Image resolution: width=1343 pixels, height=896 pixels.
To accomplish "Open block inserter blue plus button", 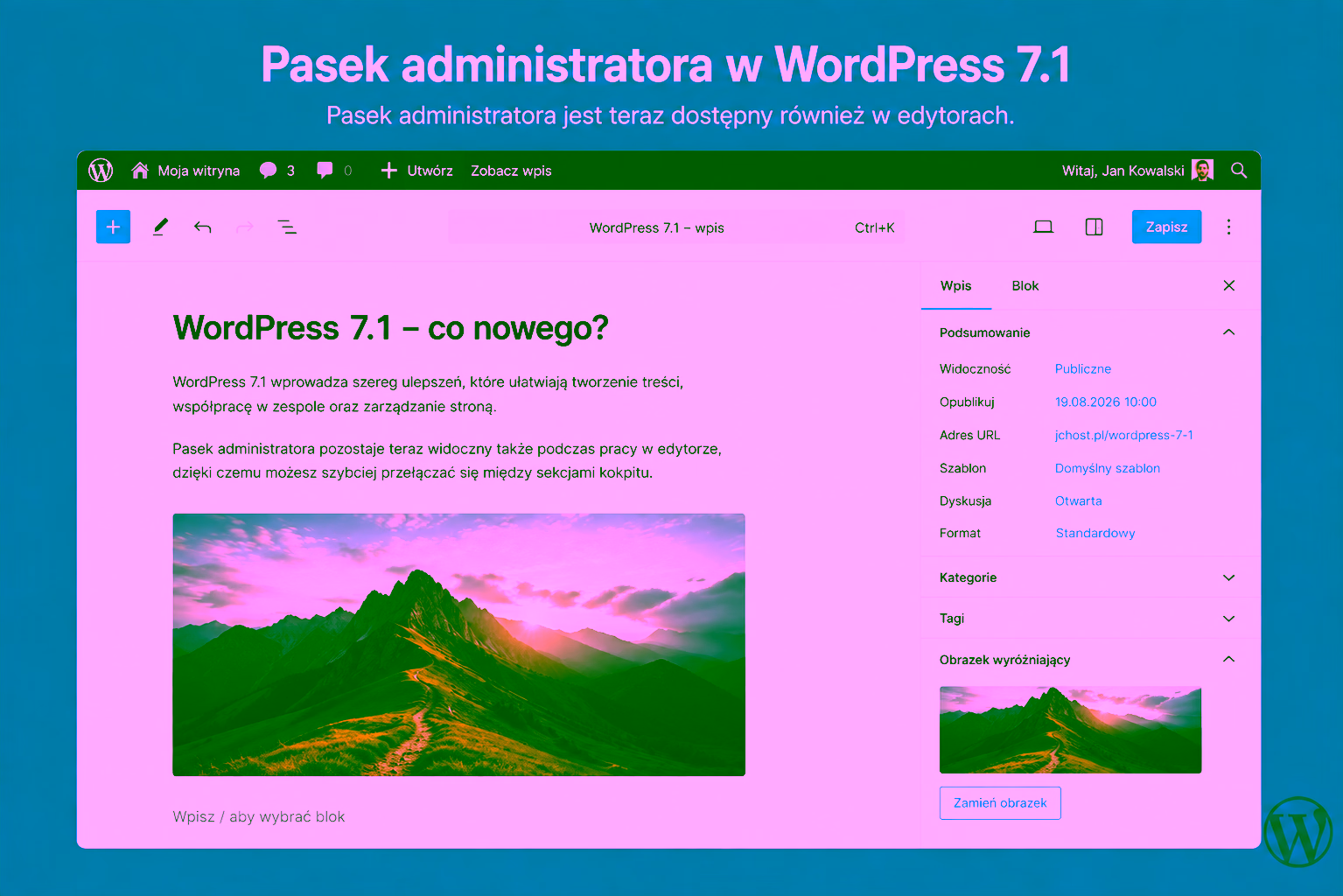I will pos(113,227).
